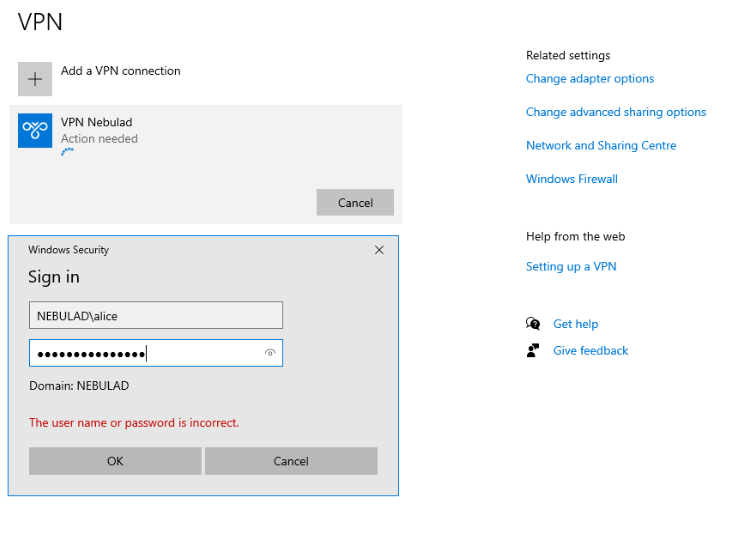Image resolution: width=752 pixels, height=544 pixels.
Task: Click the Get help speech bubble icon
Action: coord(533,324)
